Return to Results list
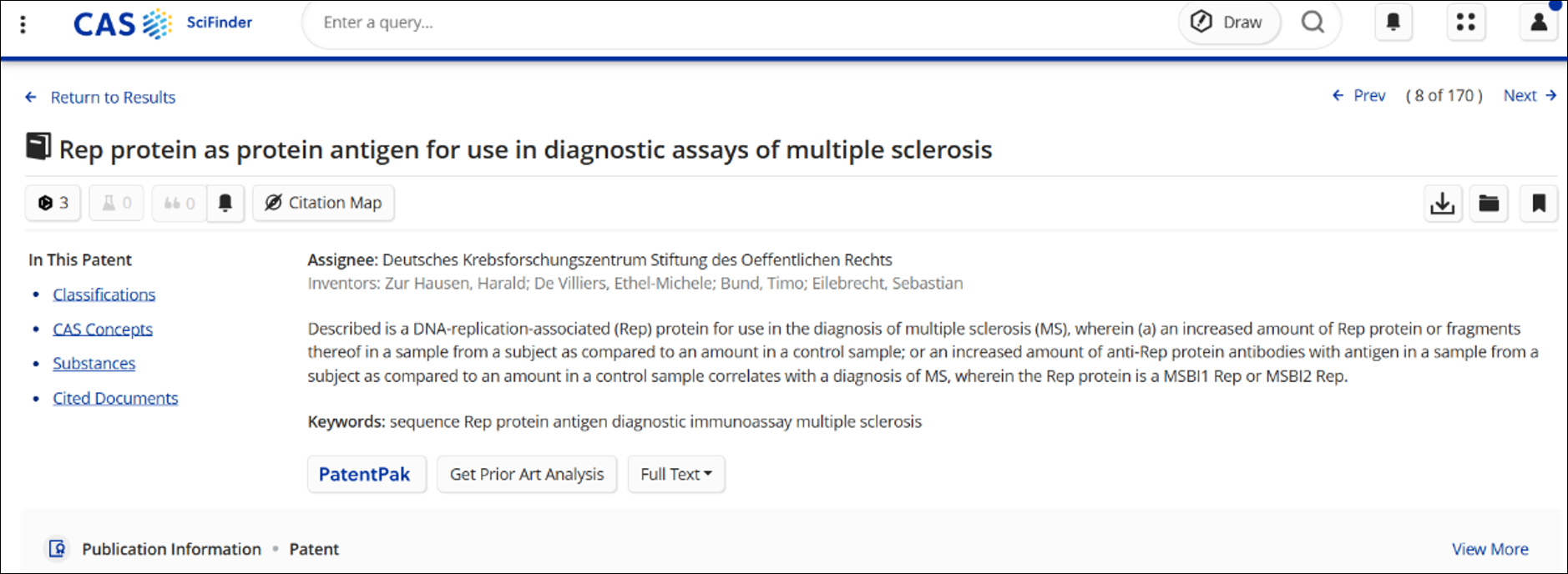The height and width of the screenshot is (574, 1568). point(100,98)
